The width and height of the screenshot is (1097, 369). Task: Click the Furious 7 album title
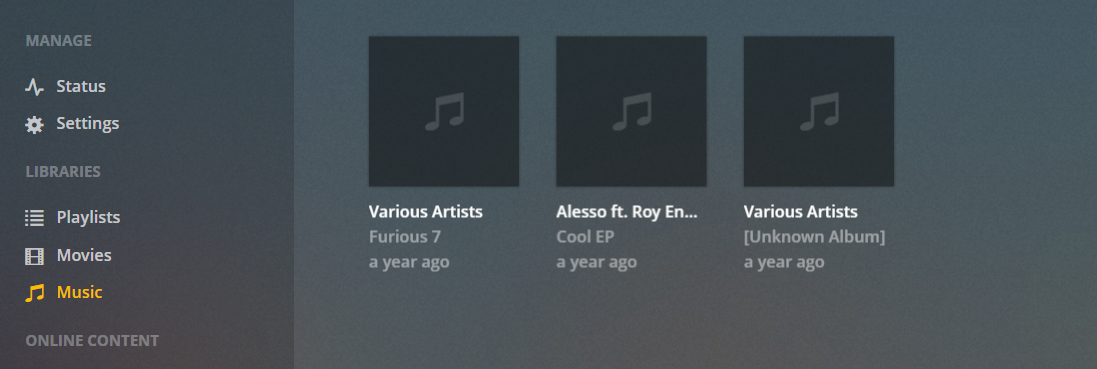click(404, 237)
